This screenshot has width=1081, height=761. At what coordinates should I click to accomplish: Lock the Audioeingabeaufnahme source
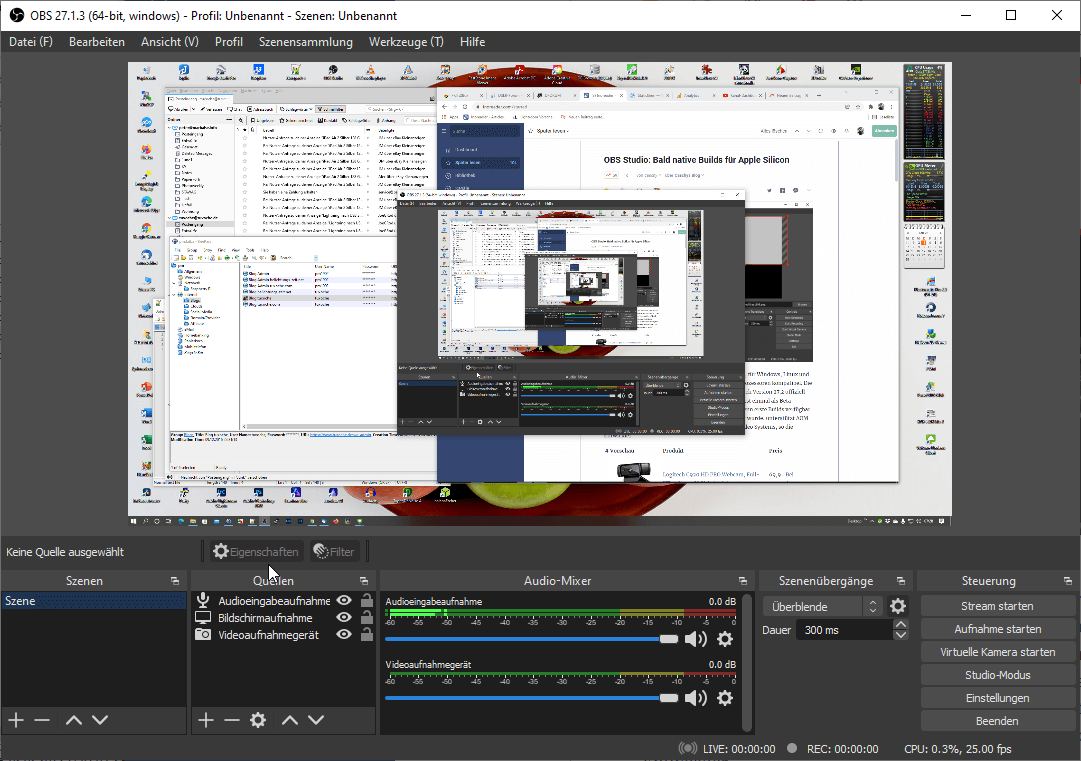[x=367, y=600]
